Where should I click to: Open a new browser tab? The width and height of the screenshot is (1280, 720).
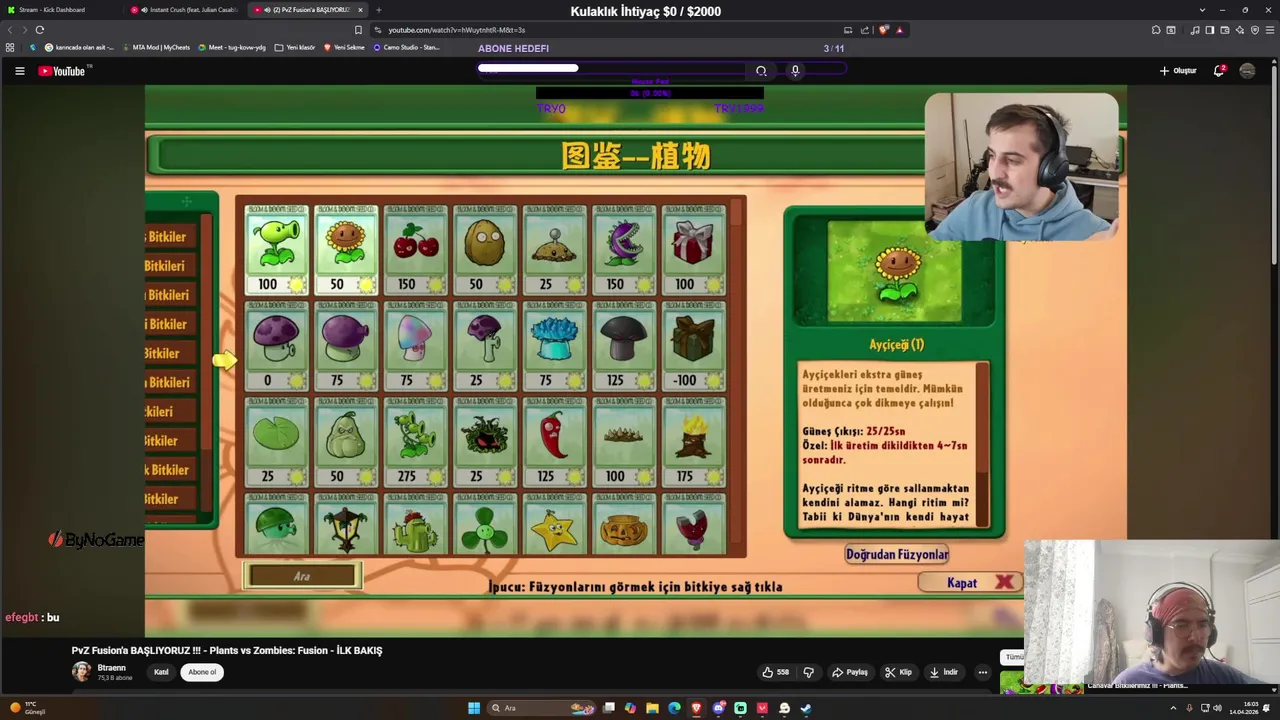pyautogui.click(x=378, y=10)
